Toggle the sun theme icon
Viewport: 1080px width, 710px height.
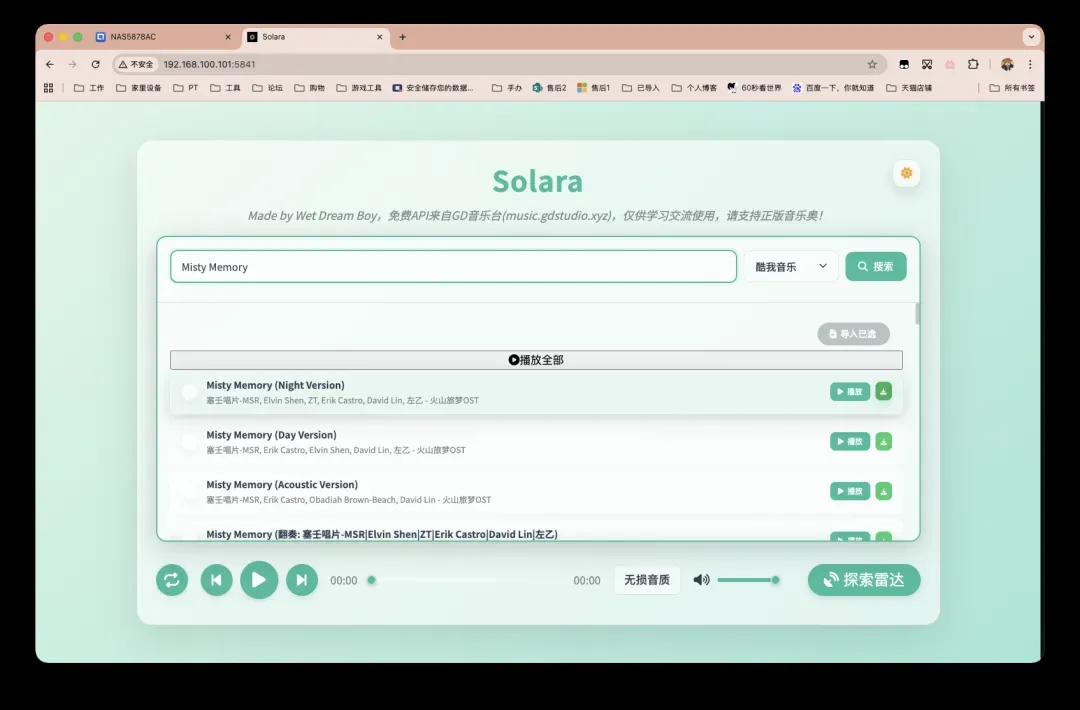(906, 173)
